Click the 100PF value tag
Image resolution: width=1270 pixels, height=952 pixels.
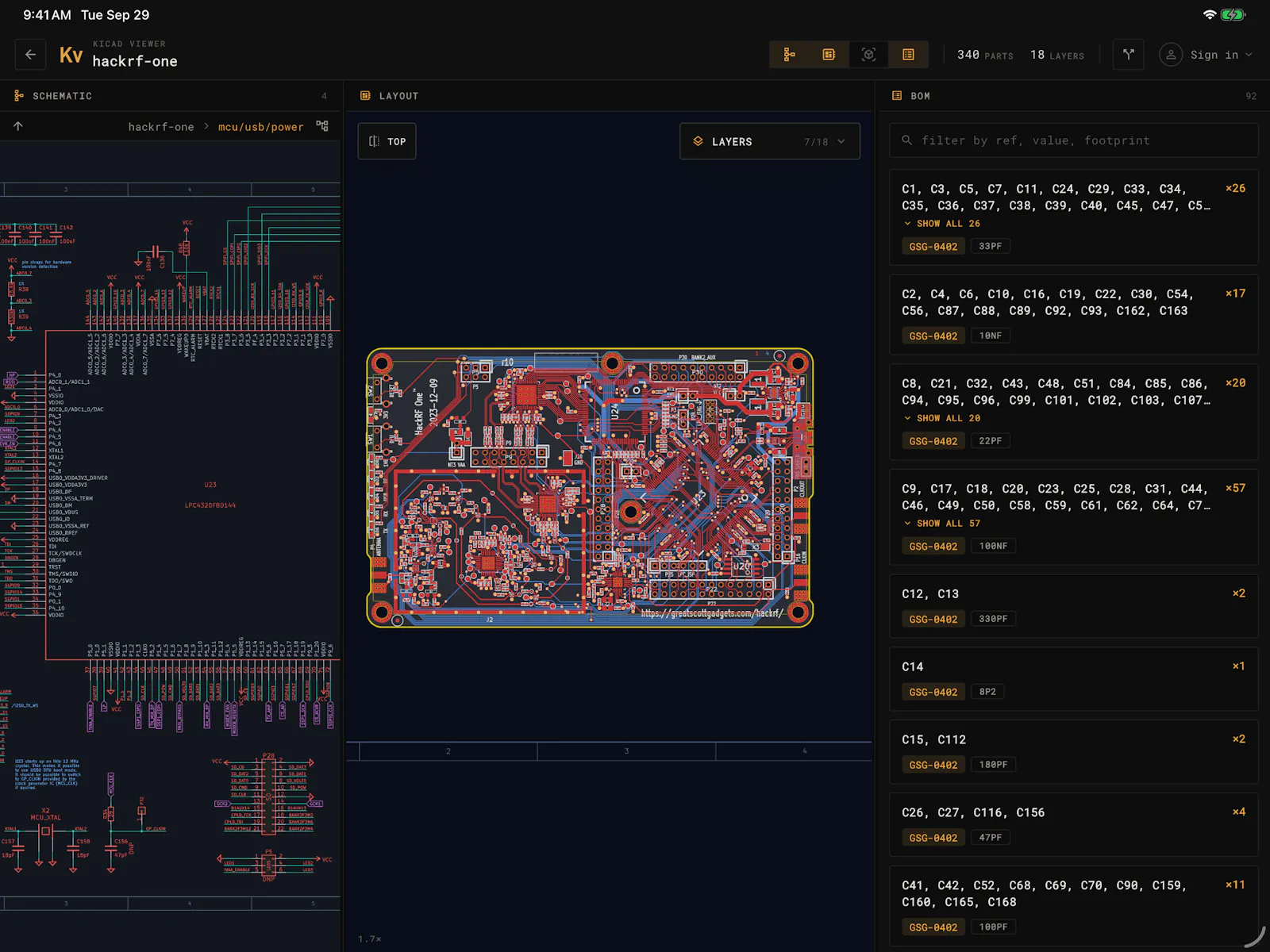[x=993, y=927]
